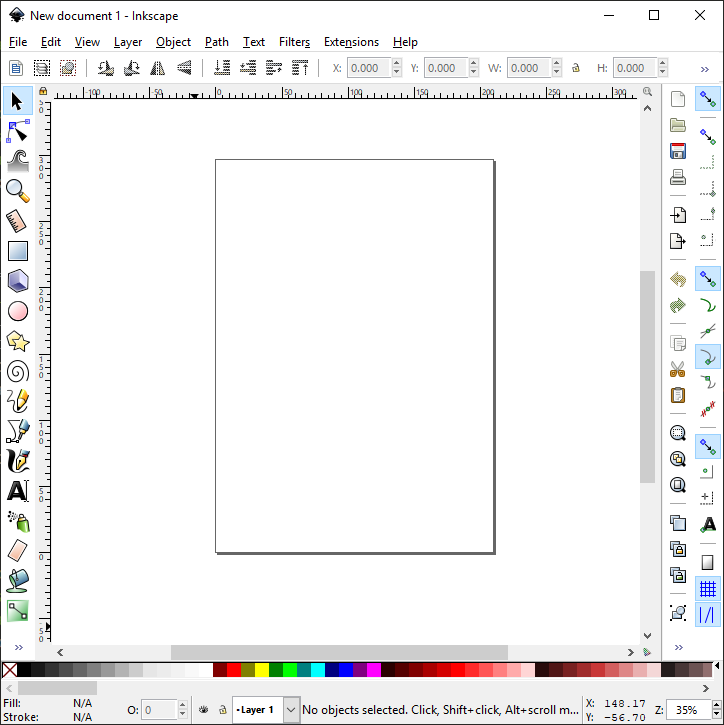Viewport: 724px width, 725px height.
Task: Toggle snap to grids button
Action: (x=708, y=589)
